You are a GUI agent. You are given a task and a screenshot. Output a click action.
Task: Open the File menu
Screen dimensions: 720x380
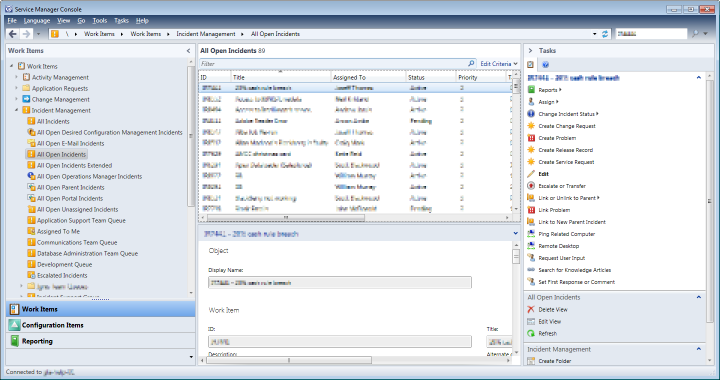coord(12,21)
